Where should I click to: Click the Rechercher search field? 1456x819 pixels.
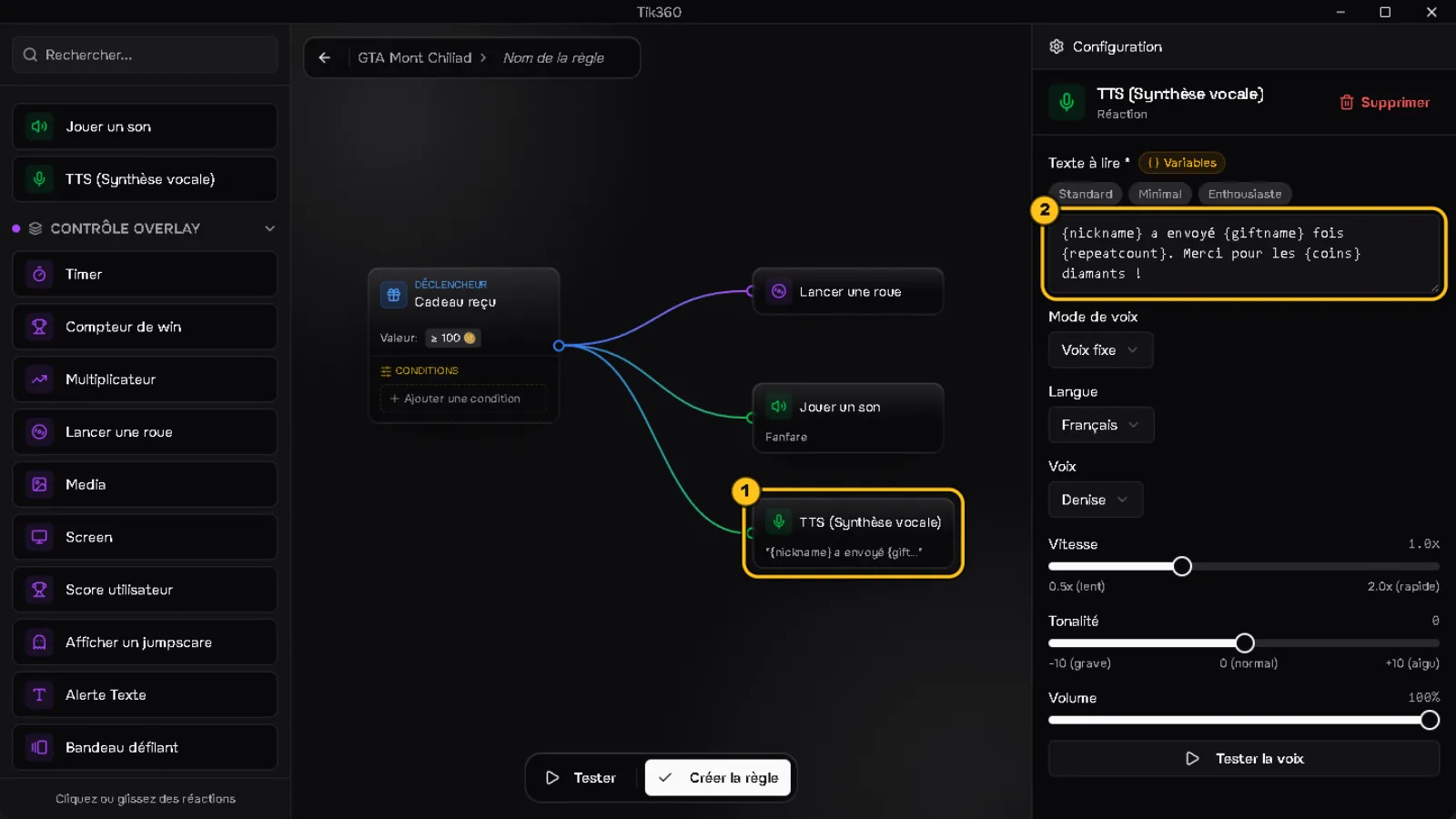146,55
